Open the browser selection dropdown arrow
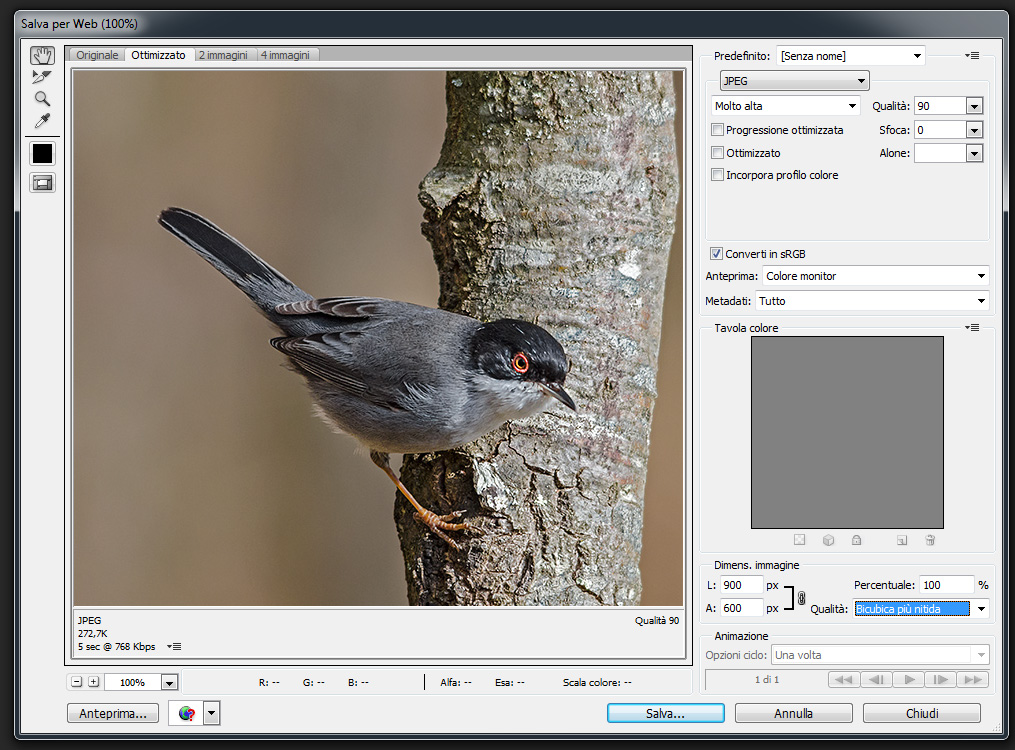Image resolution: width=1015 pixels, height=750 pixels. (212, 713)
